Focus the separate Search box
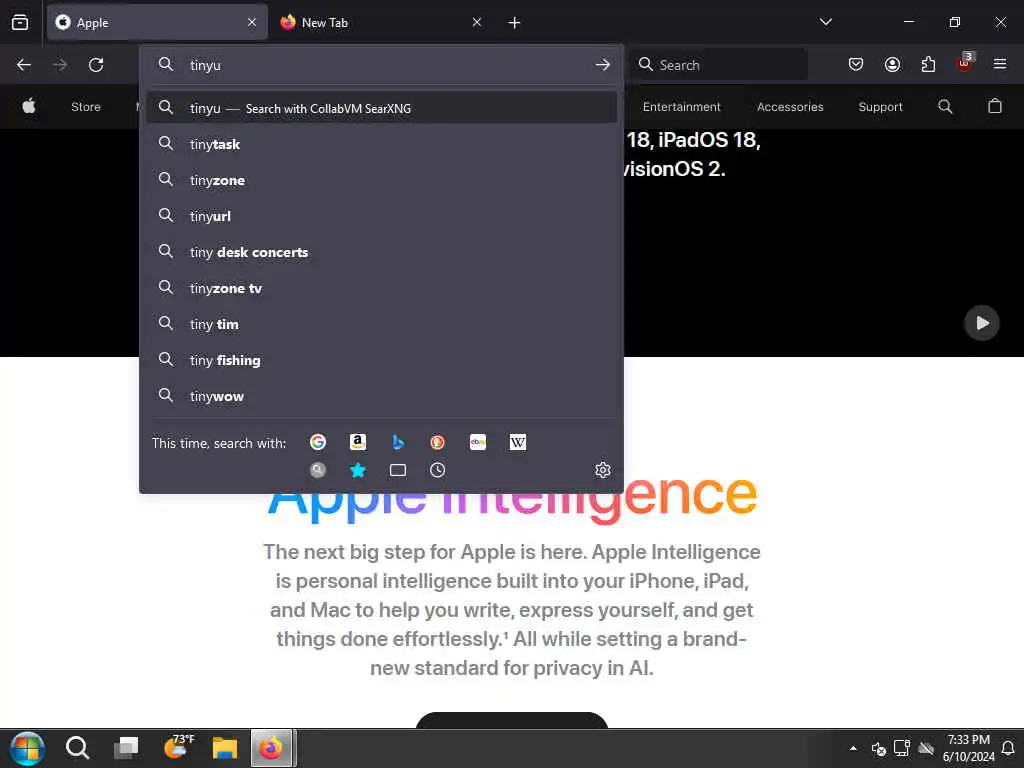1024x768 pixels. pyautogui.click(x=718, y=65)
